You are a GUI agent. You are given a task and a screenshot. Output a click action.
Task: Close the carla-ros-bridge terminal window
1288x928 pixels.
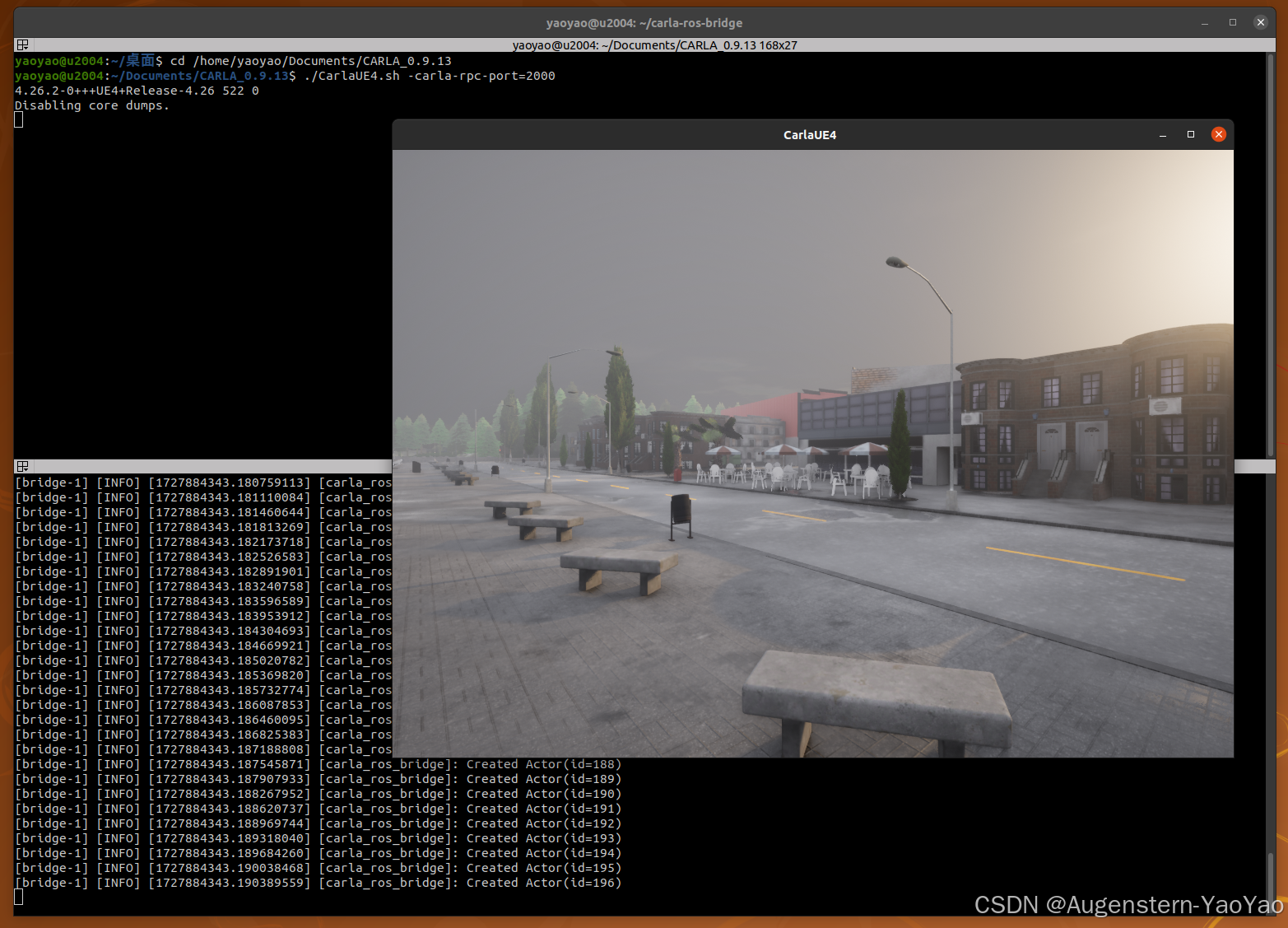(1260, 22)
